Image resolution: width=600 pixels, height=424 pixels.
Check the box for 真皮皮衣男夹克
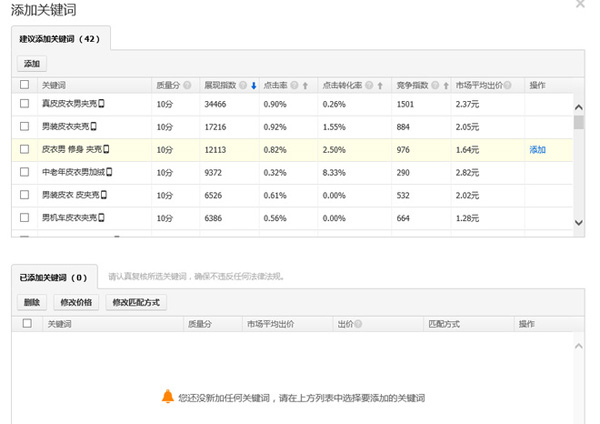(25, 104)
